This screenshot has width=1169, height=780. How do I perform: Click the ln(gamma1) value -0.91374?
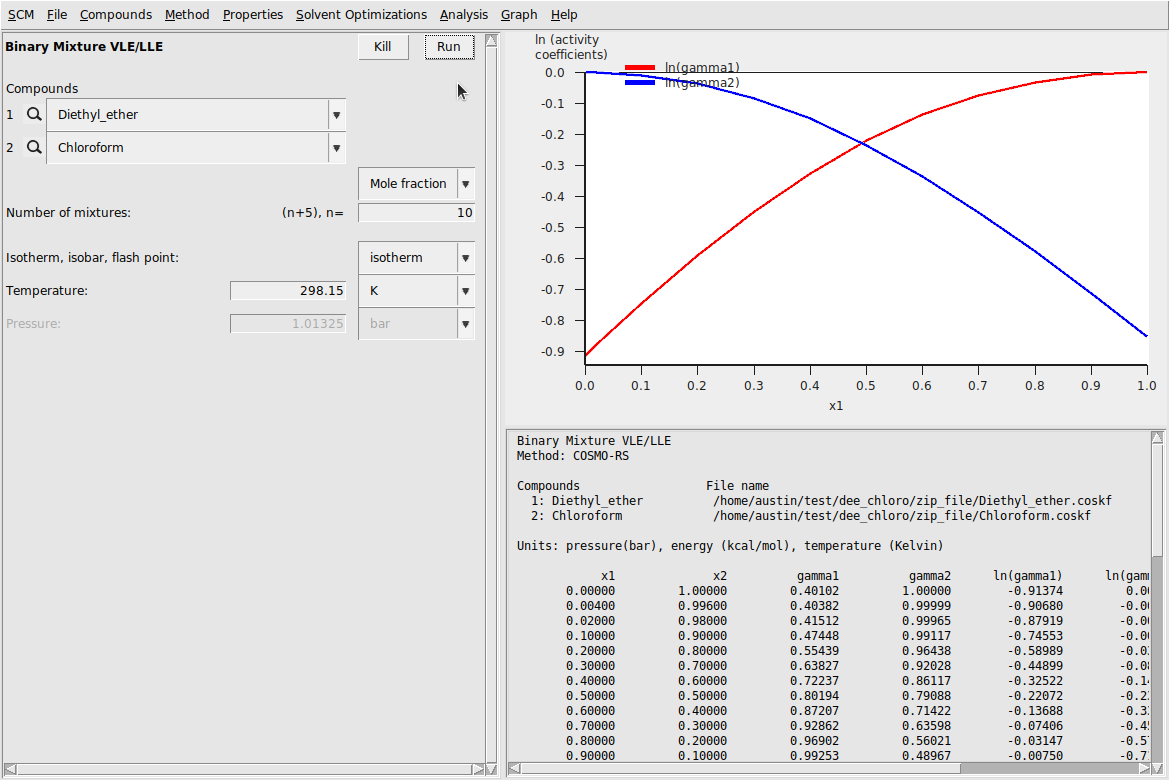click(1036, 591)
